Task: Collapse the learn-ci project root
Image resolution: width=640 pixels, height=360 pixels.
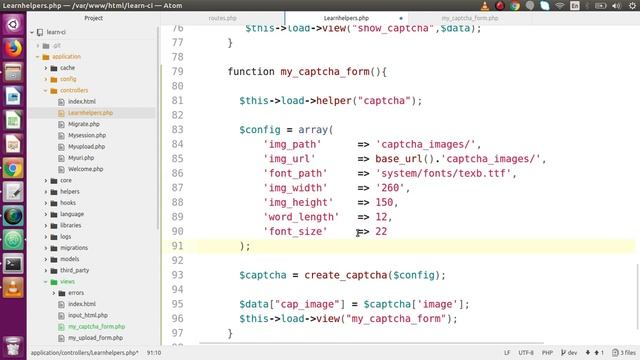Action: 32,32
